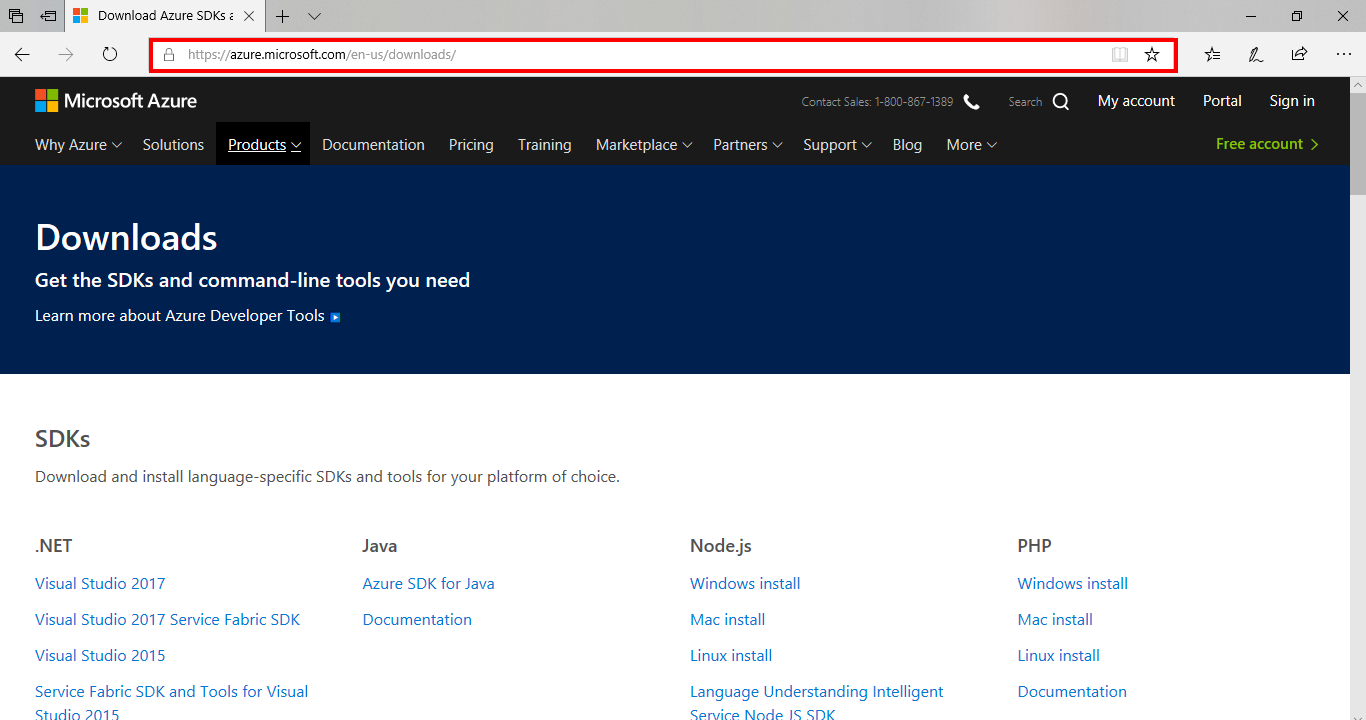This screenshot has width=1366, height=720.
Task: Click the tabs you've set aside icon
Action: point(16,16)
